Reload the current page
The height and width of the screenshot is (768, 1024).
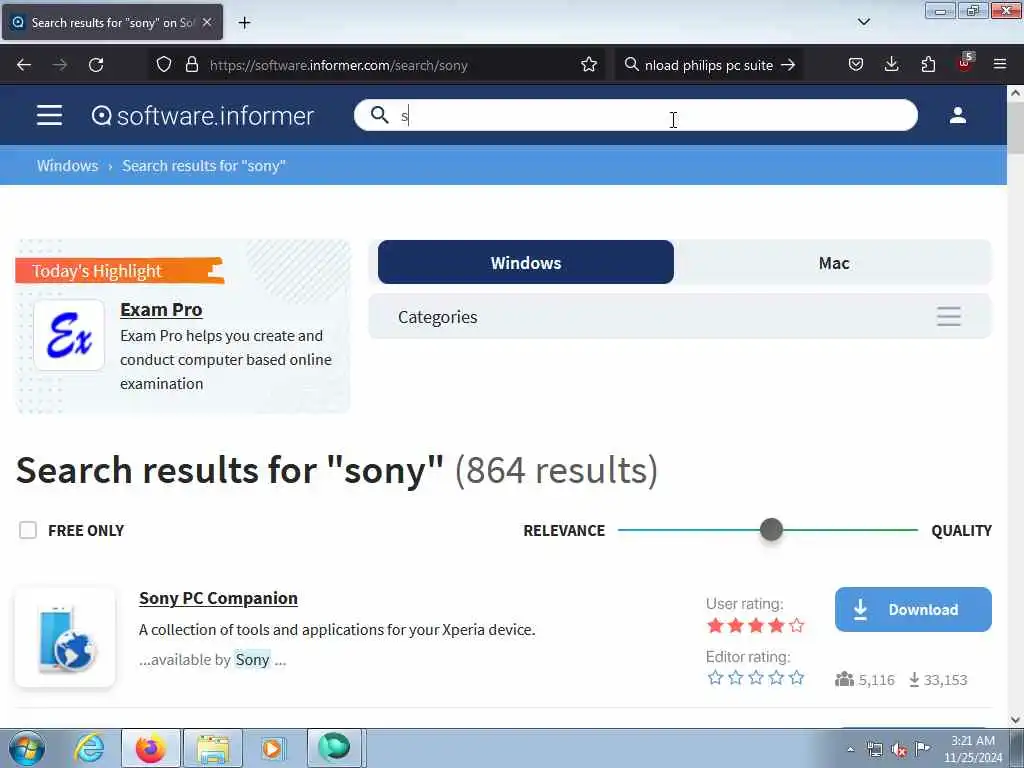(x=96, y=65)
